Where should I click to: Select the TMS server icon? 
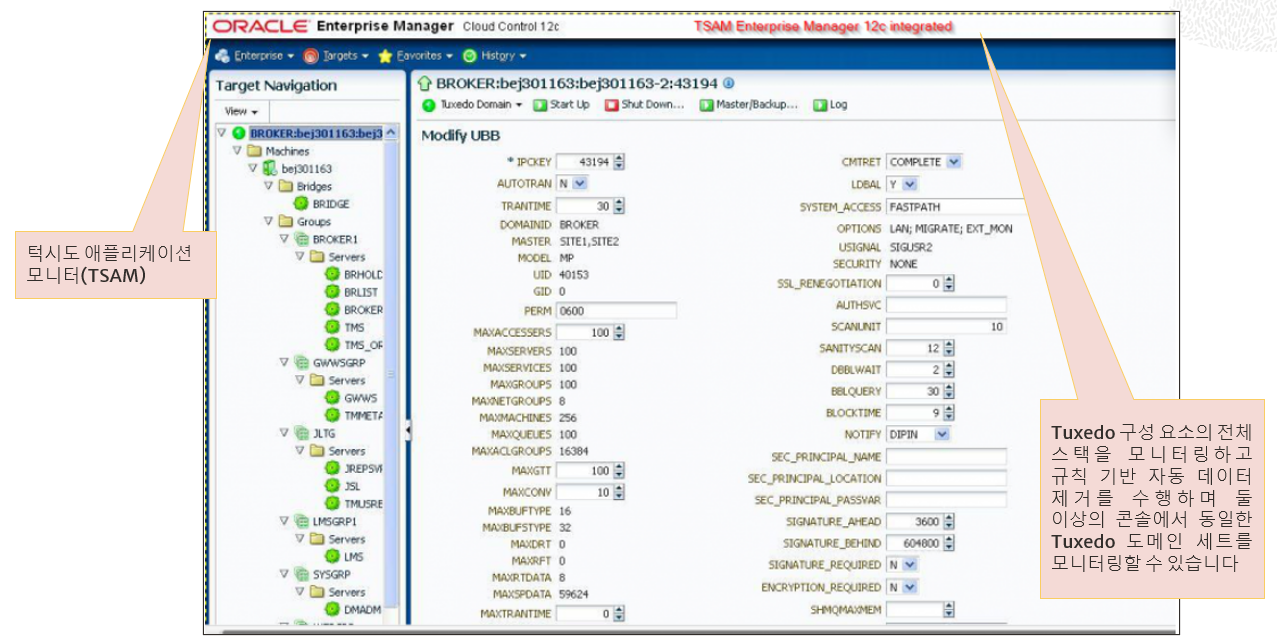[x=332, y=327]
